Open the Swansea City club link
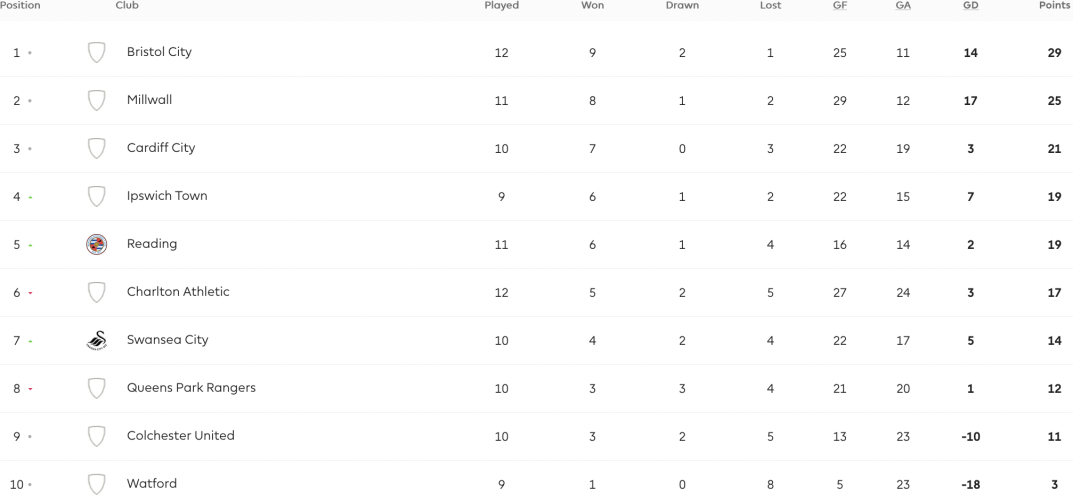The image size is (1073, 500). [x=167, y=340]
